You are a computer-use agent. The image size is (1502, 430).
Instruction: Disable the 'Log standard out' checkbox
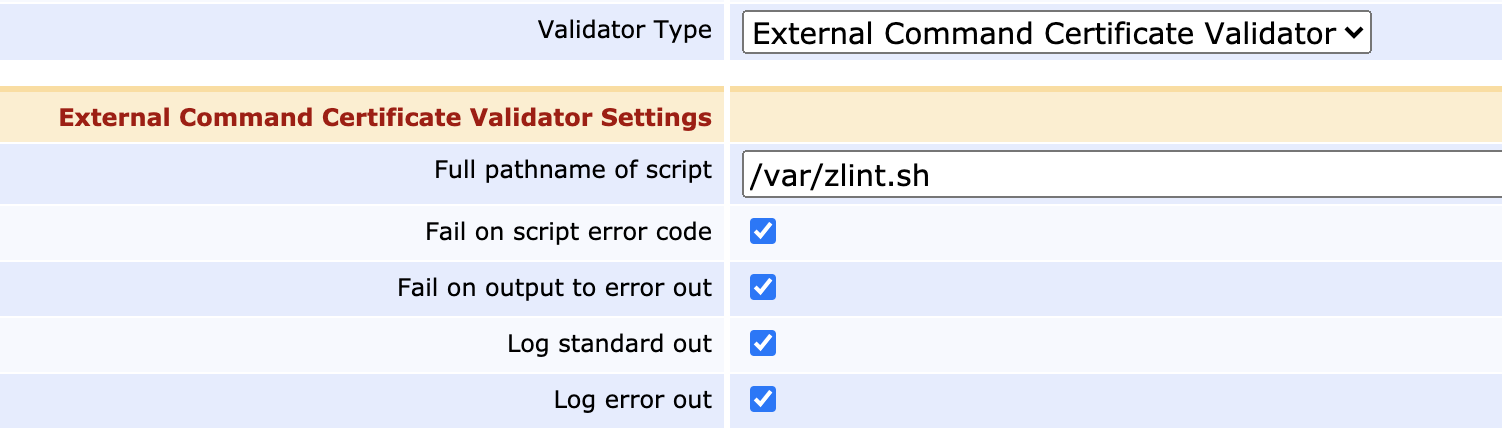click(x=763, y=344)
